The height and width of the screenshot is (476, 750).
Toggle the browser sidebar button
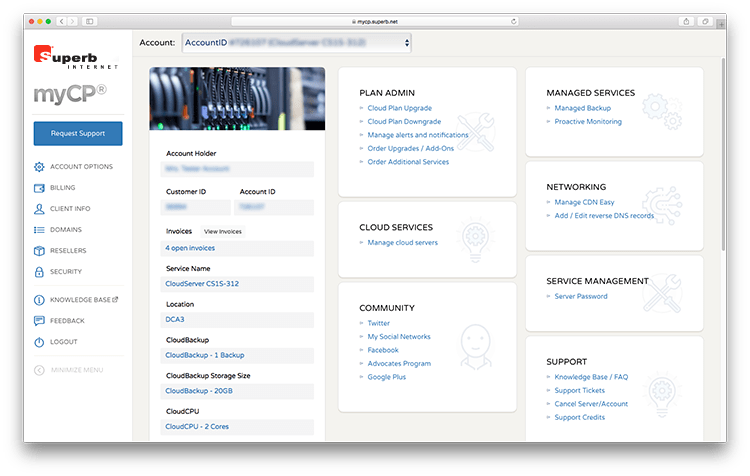tap(89, 22)
